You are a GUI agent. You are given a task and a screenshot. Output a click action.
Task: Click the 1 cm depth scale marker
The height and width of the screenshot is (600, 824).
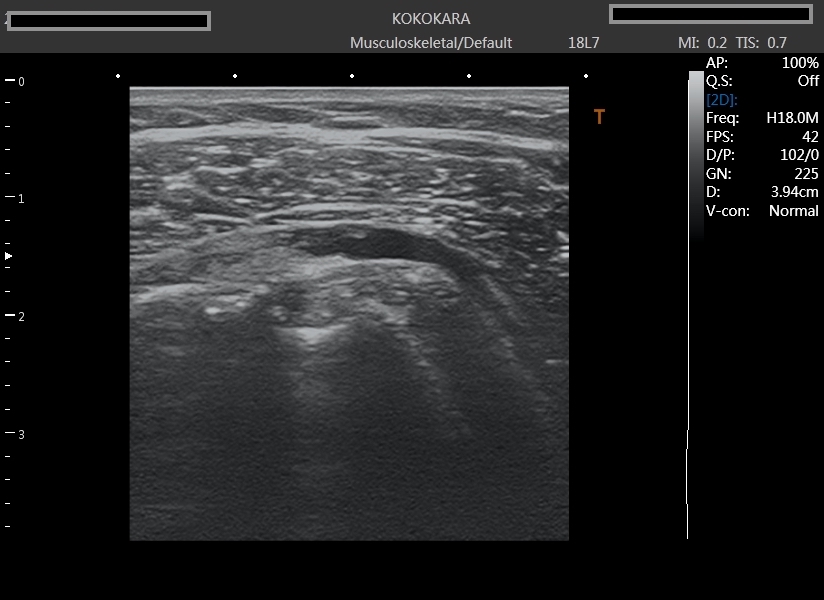15,198
